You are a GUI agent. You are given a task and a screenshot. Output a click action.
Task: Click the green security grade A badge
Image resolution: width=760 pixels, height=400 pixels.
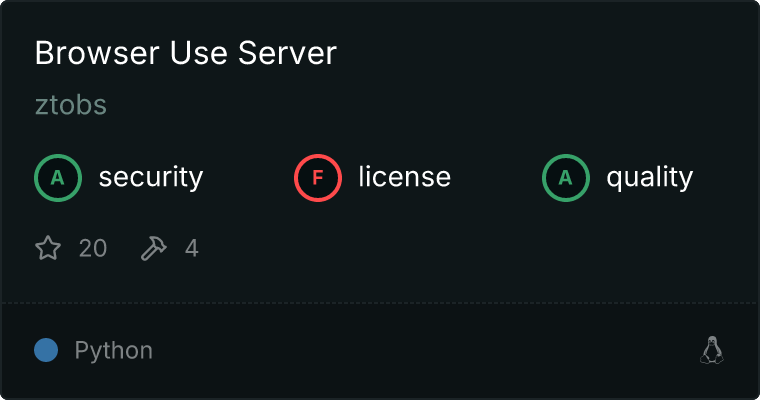[x=58, y=178]
